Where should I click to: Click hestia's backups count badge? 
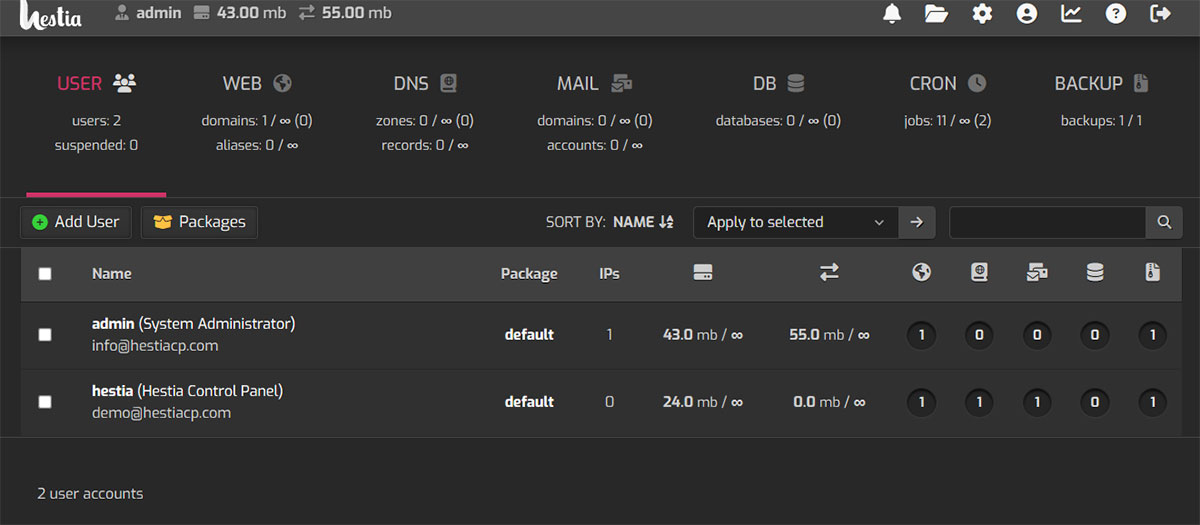click(x=1153, y=402)
